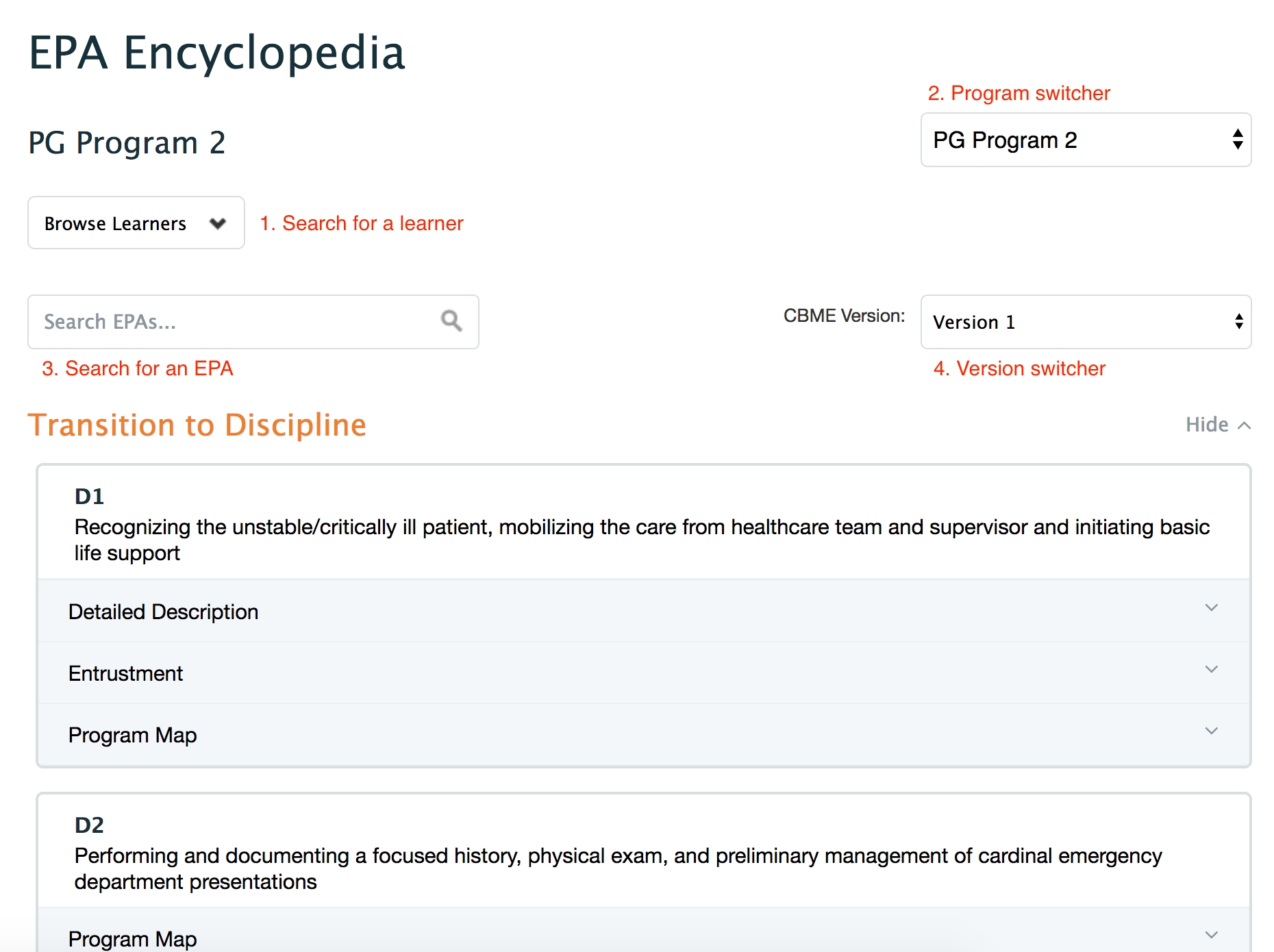
Task: Click D1 Detailed Description chevron icon
Action: (x=1211, y=608)
